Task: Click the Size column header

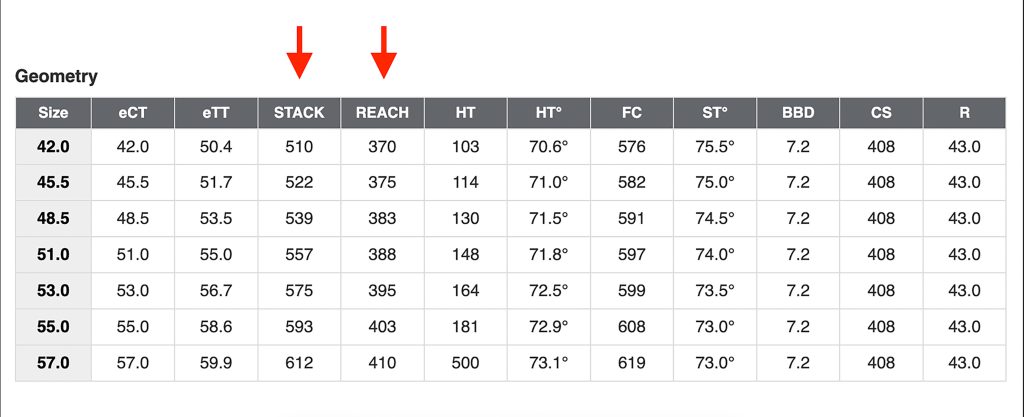Action: point(54,113)
